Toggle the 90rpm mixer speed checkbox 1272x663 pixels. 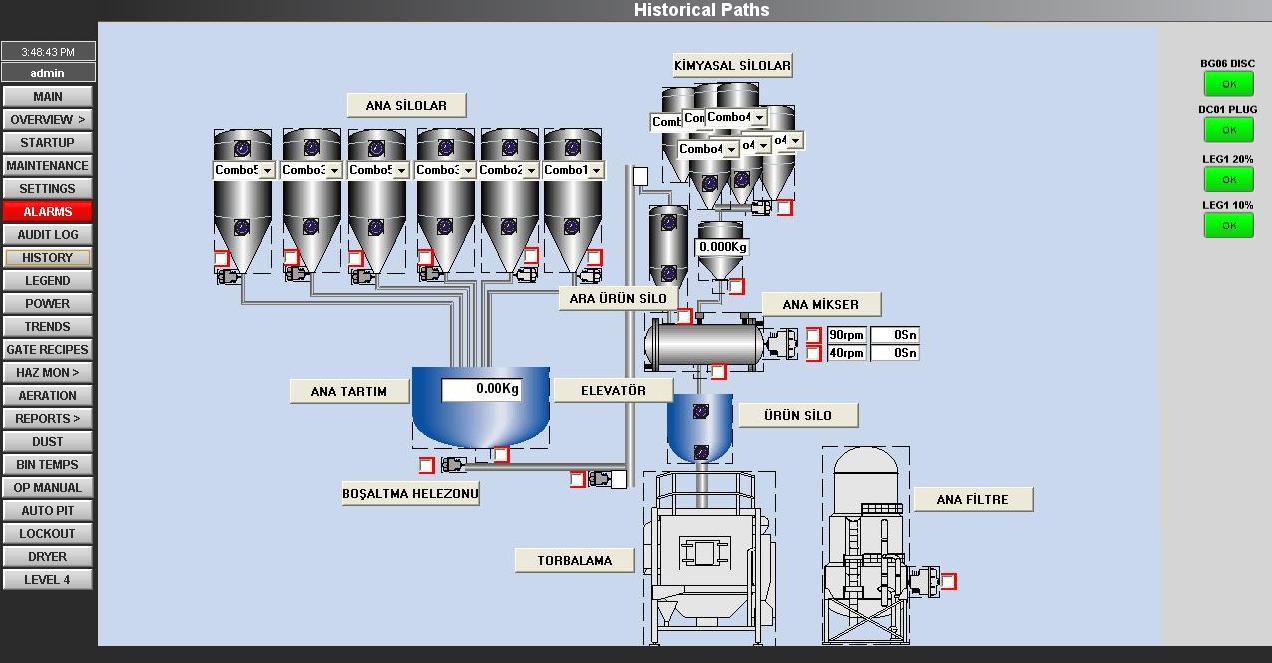(813, 335)
